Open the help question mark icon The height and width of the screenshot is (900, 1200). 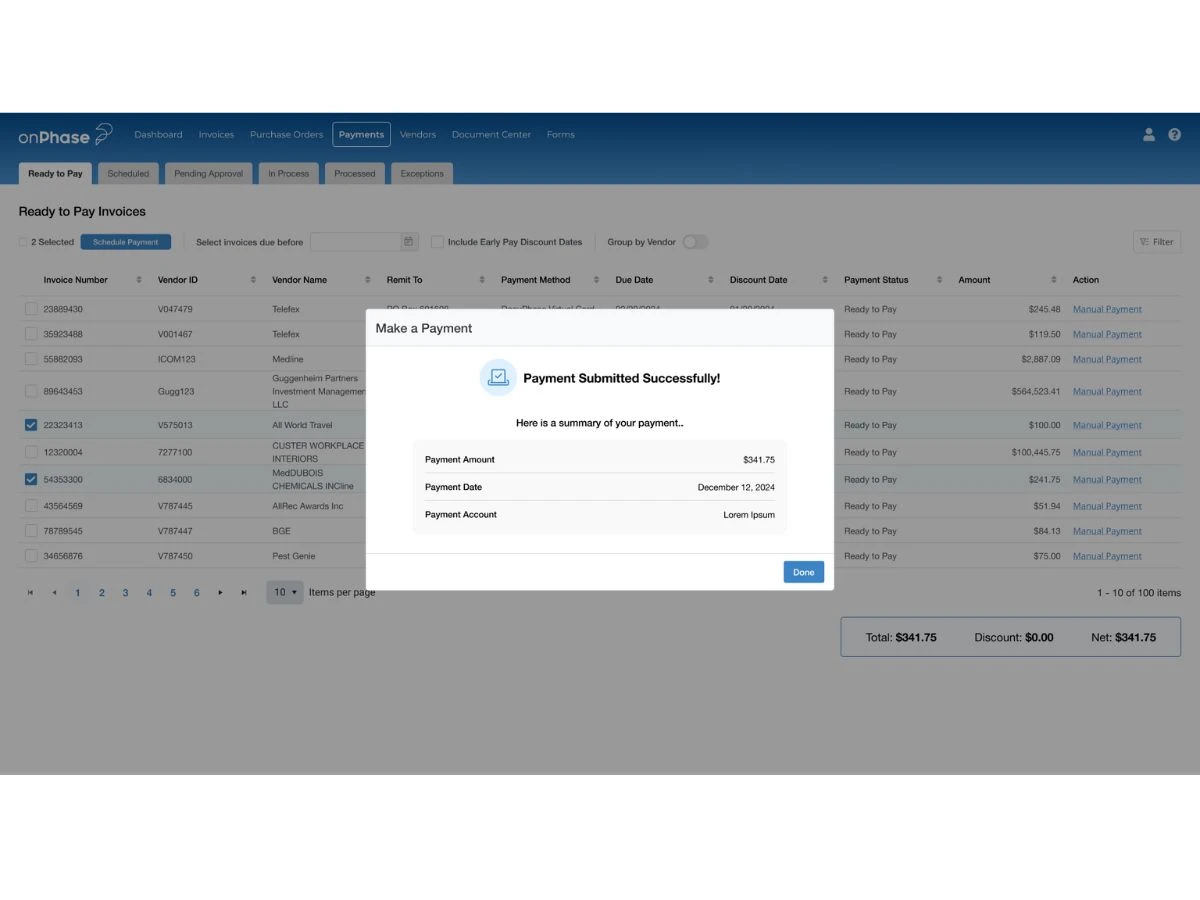click(x=1175, y=134)
